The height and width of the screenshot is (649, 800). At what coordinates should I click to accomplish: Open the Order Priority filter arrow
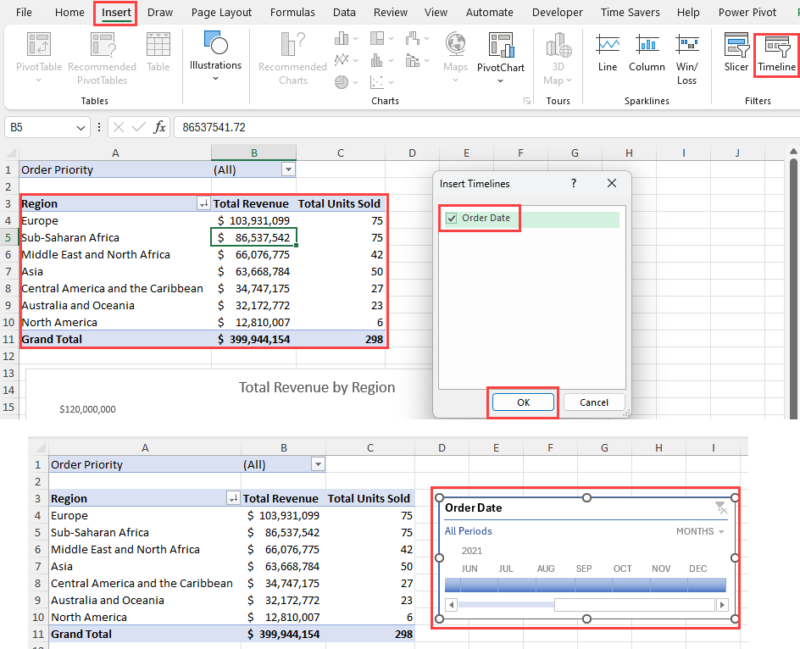click(x=289, y=169)
